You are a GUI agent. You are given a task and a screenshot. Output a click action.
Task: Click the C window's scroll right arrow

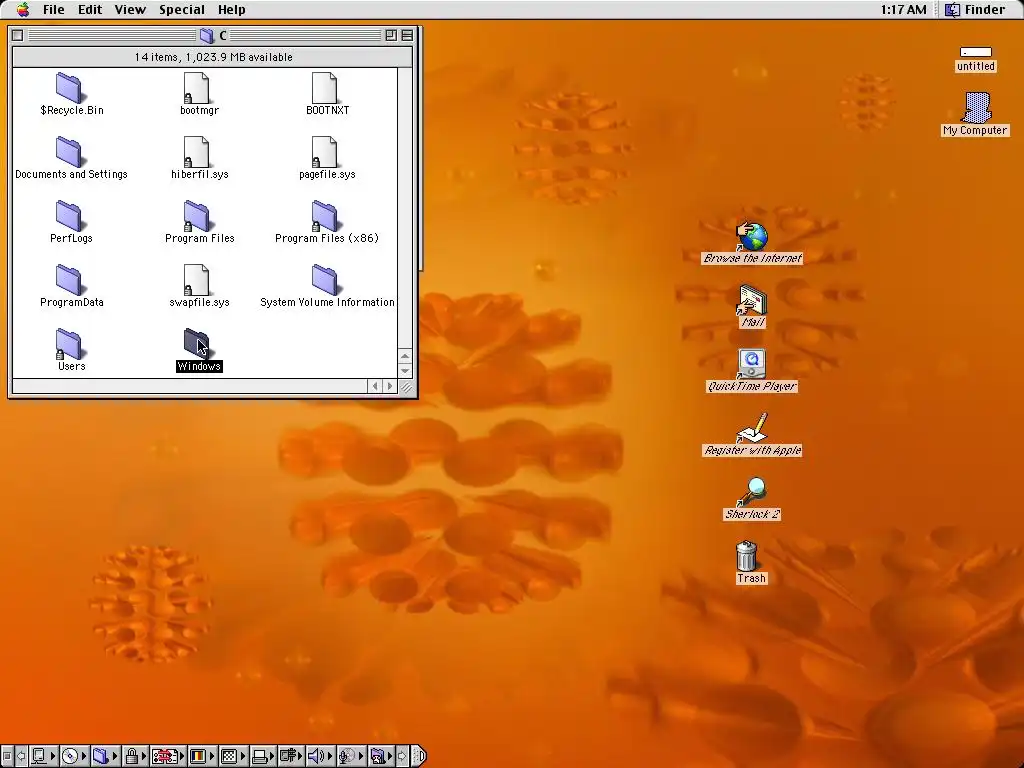point(390,386)
